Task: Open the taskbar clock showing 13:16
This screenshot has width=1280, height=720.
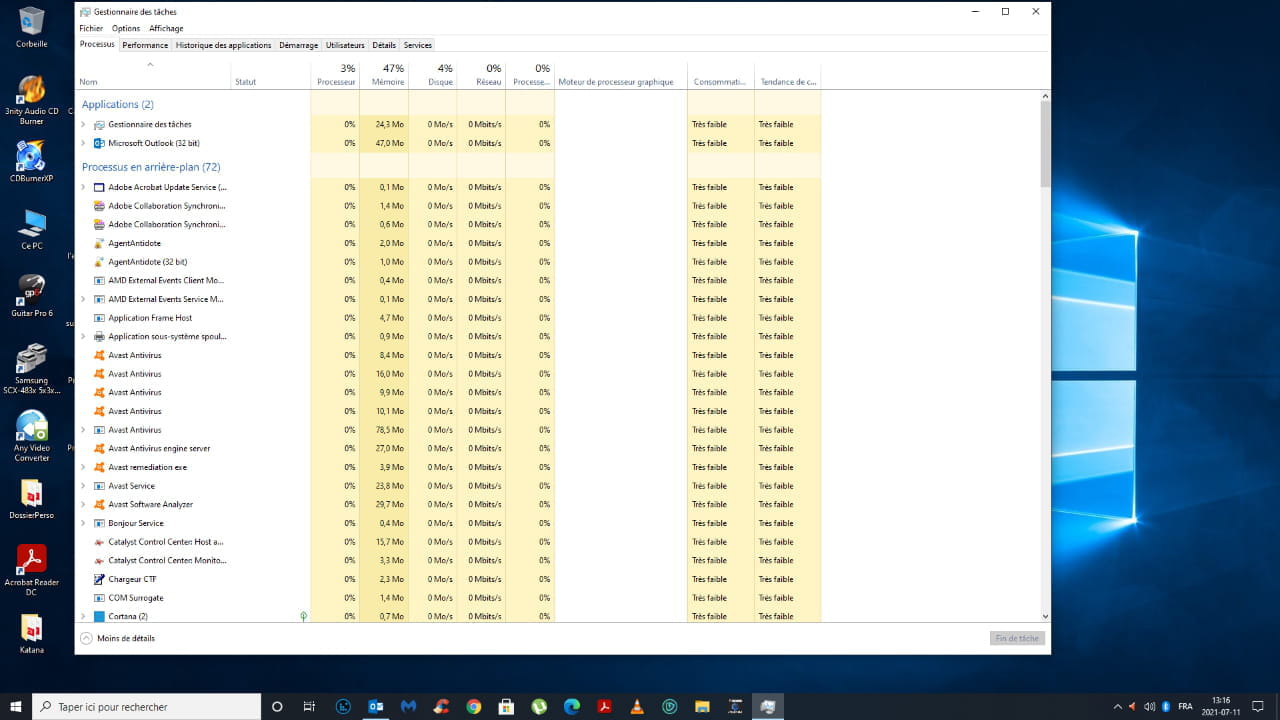Action: (1221, 706)
